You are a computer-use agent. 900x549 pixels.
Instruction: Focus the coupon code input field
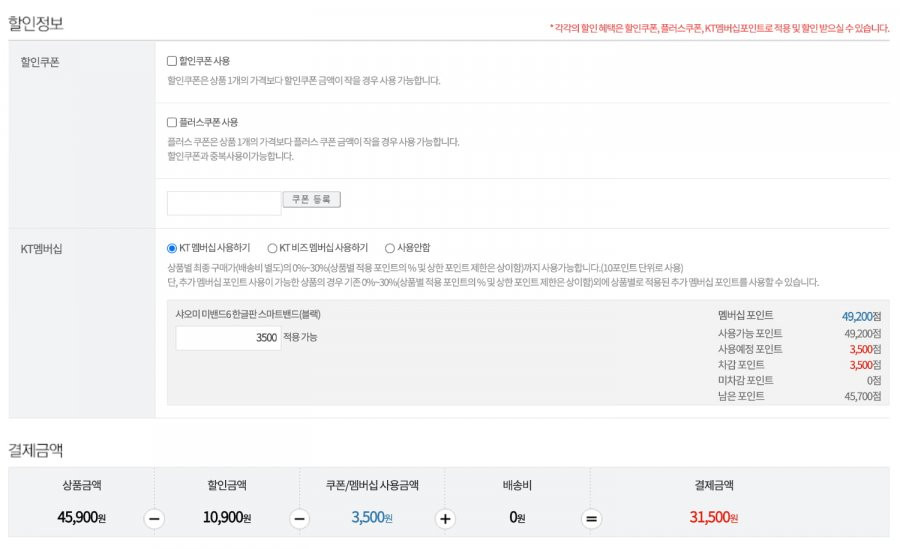[x=224, y=203]
